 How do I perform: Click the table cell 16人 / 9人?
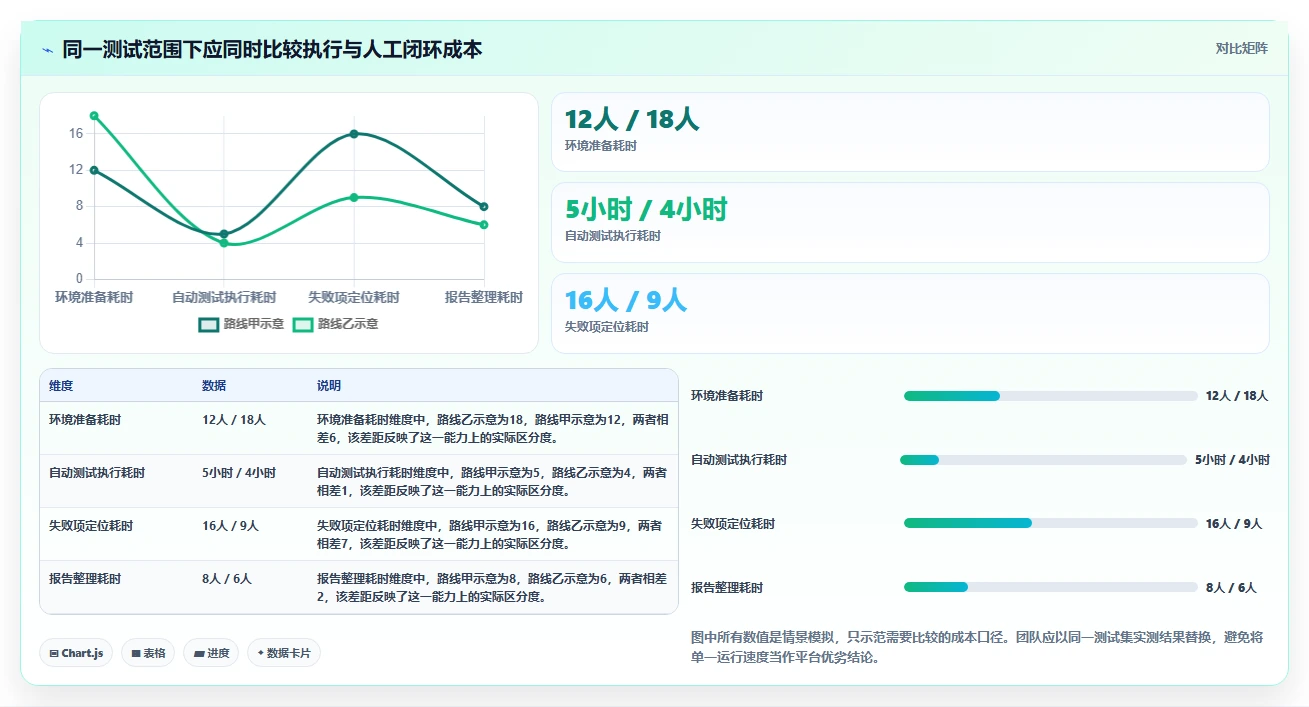(x=230, y=526)
